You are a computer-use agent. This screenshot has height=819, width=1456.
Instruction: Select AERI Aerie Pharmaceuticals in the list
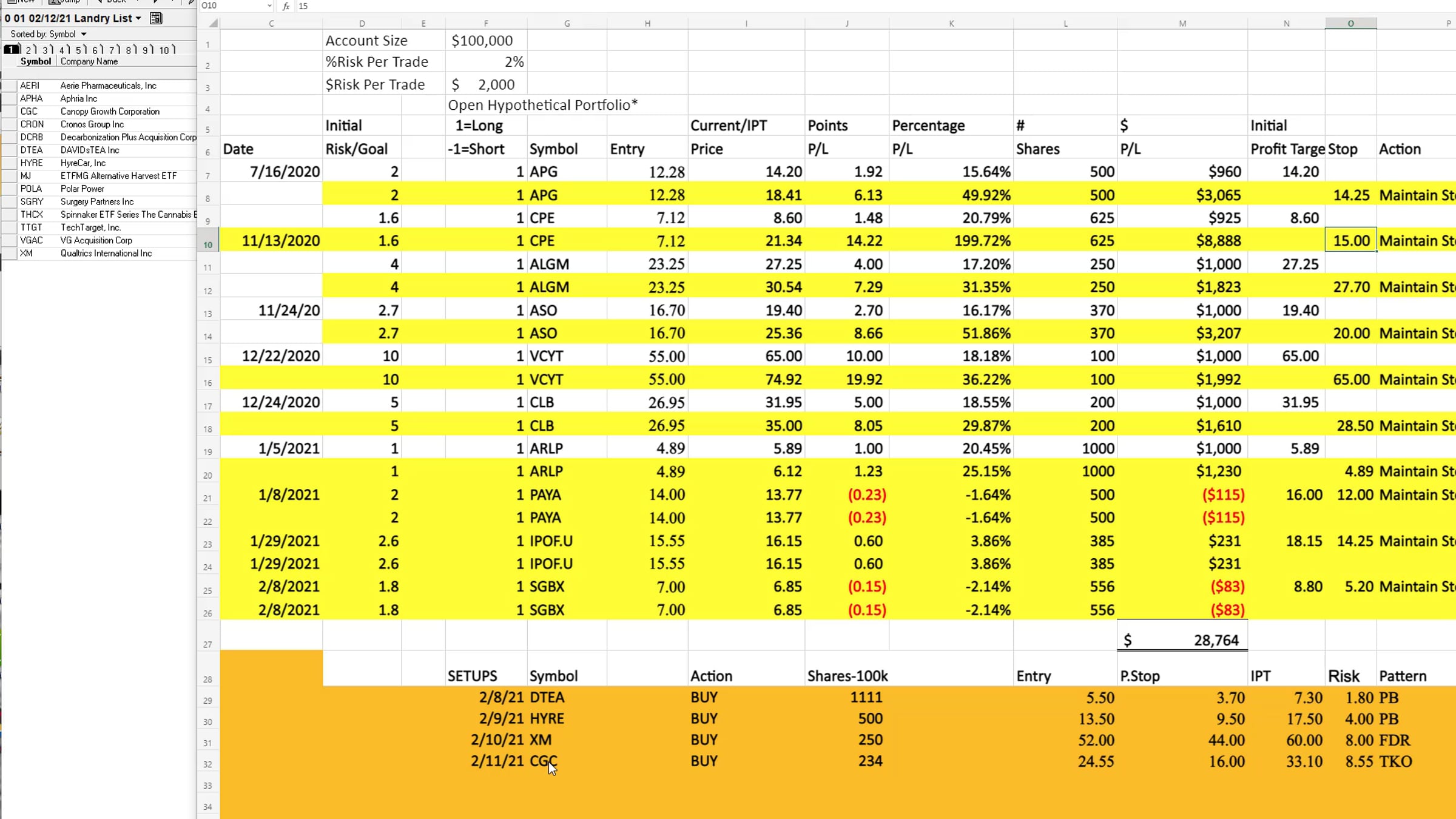pyautogui.click(x=99, y=86)
